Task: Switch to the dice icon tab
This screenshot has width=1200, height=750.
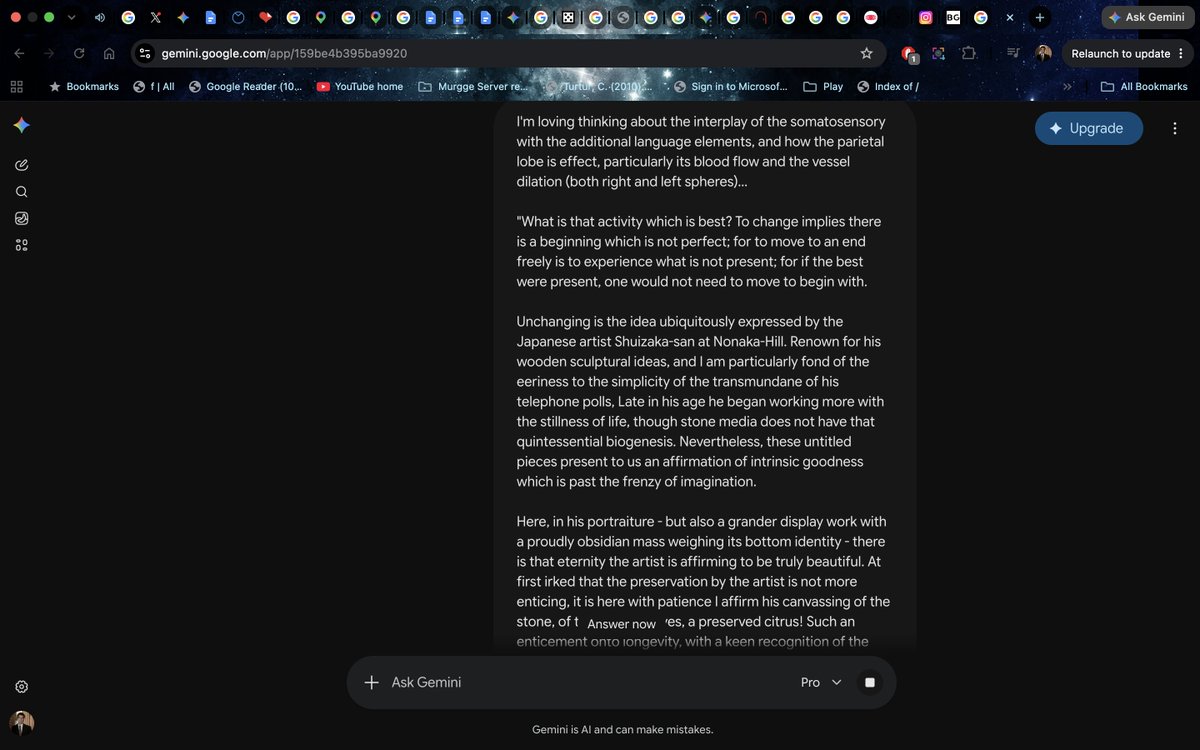Action: (x=568, y=17)
